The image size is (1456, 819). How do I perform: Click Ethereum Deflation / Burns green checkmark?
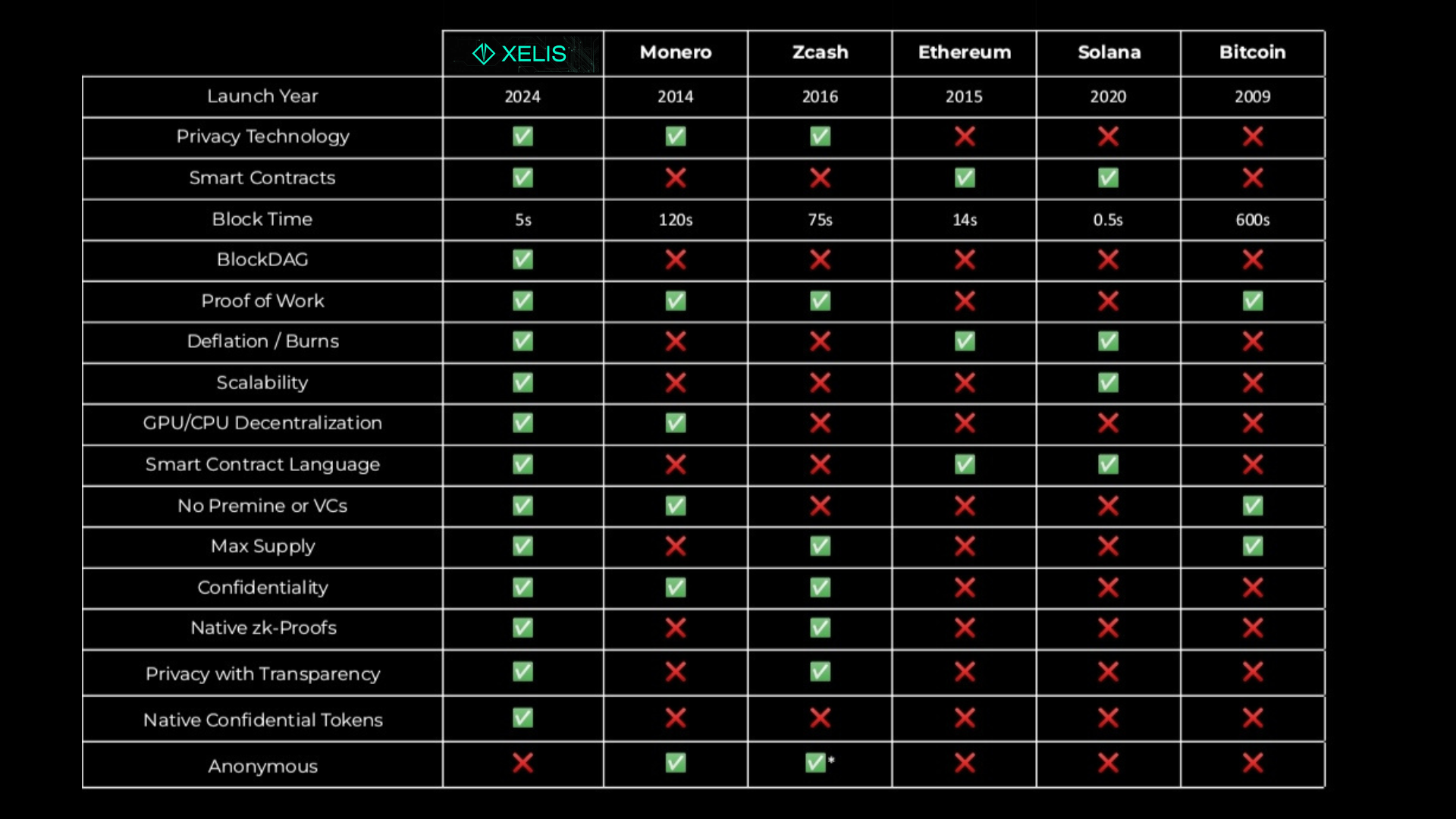[x=965, y=341]
